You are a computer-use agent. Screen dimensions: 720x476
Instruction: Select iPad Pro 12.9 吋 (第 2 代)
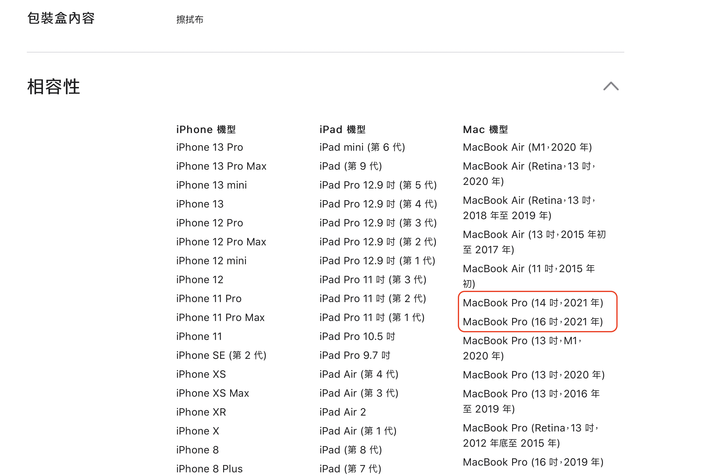[378, 241]
